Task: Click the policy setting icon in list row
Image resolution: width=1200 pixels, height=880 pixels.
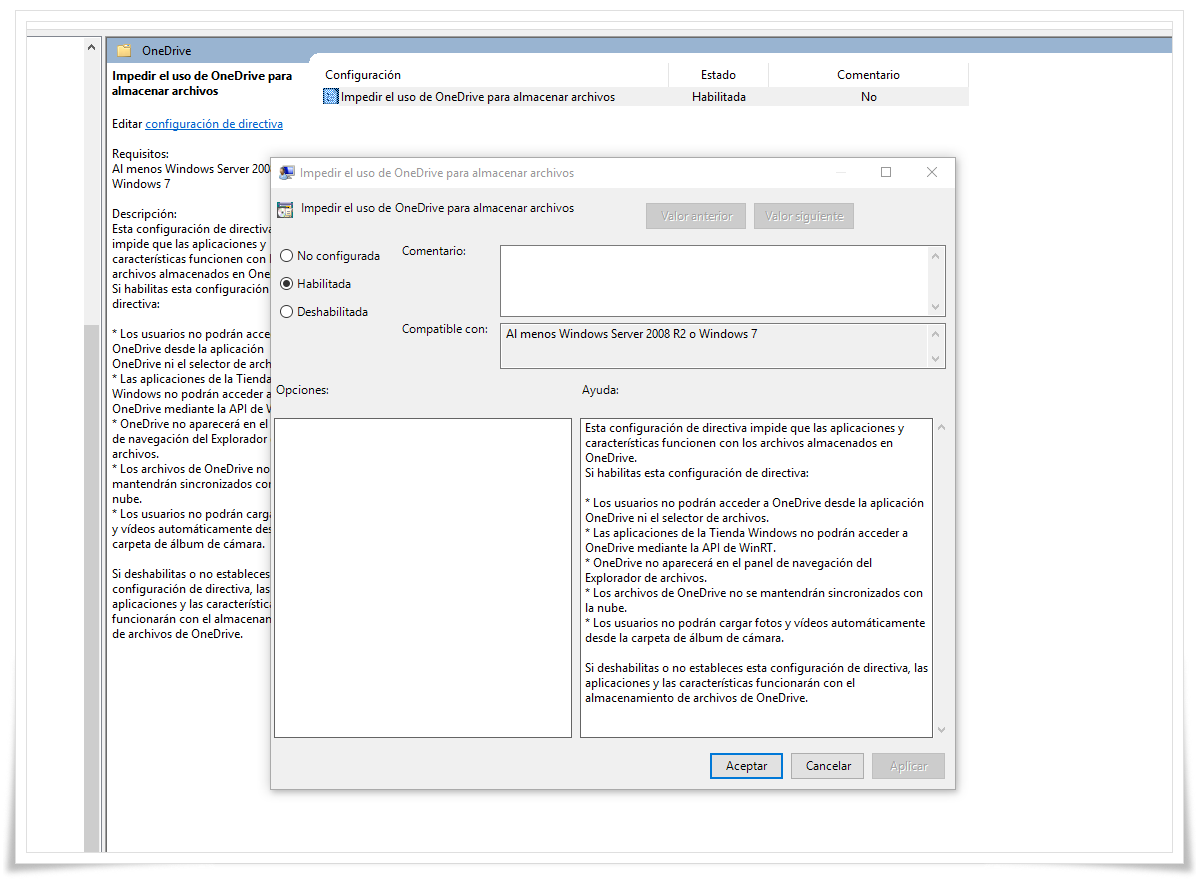Action: click(x=331, y=97)
